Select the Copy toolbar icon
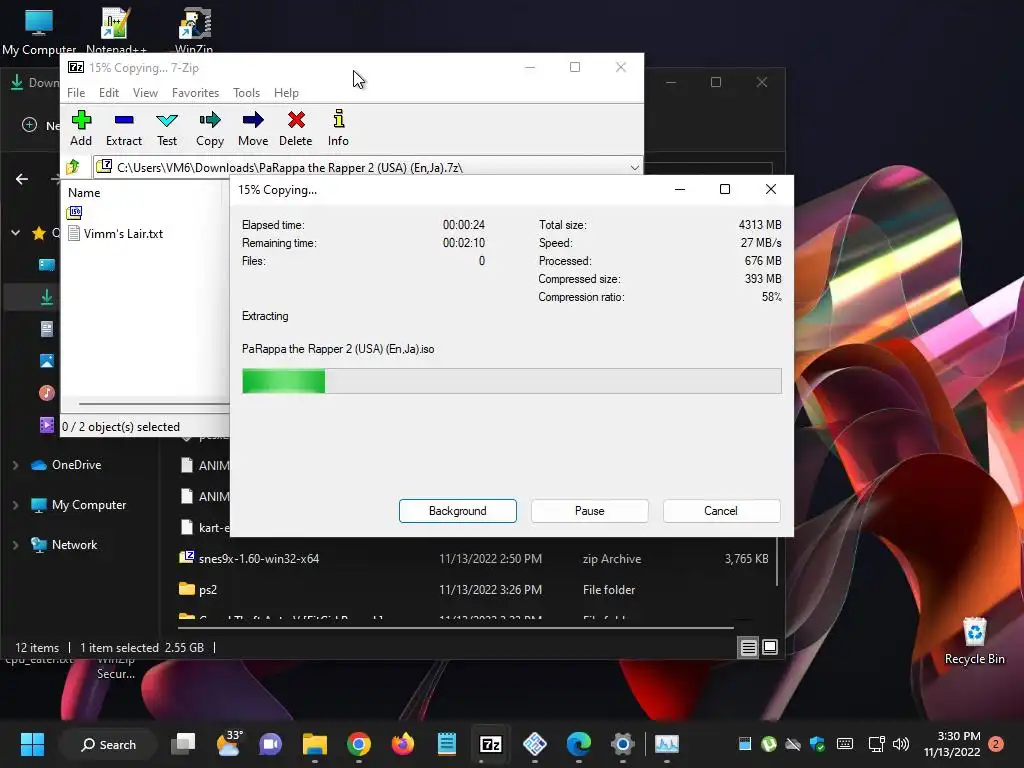This screenshot has width=1024, height=768. pyautogui.click(x=210, y=128)
